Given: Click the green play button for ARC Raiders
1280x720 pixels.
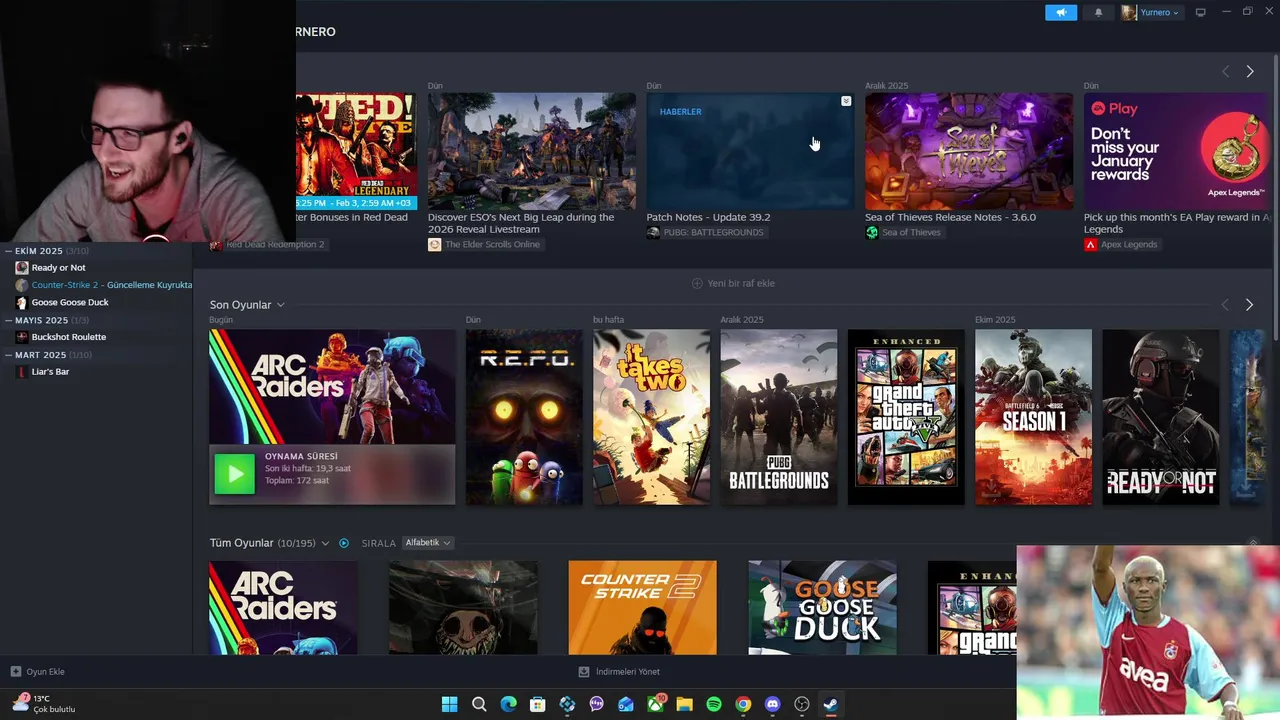Looking at the screenshot, I should [235, 474].
